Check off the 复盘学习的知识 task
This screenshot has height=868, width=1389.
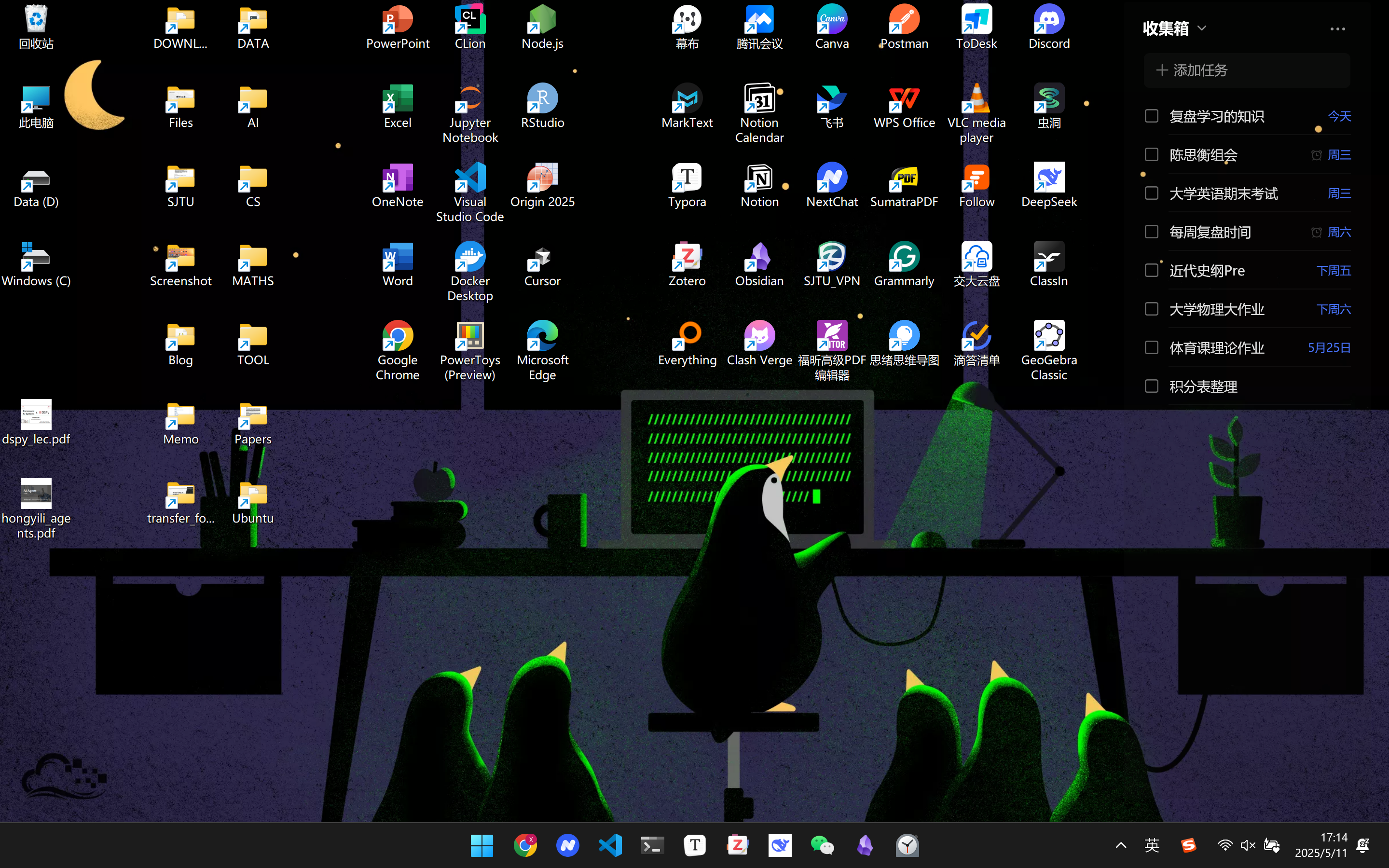click(1151, 116)
